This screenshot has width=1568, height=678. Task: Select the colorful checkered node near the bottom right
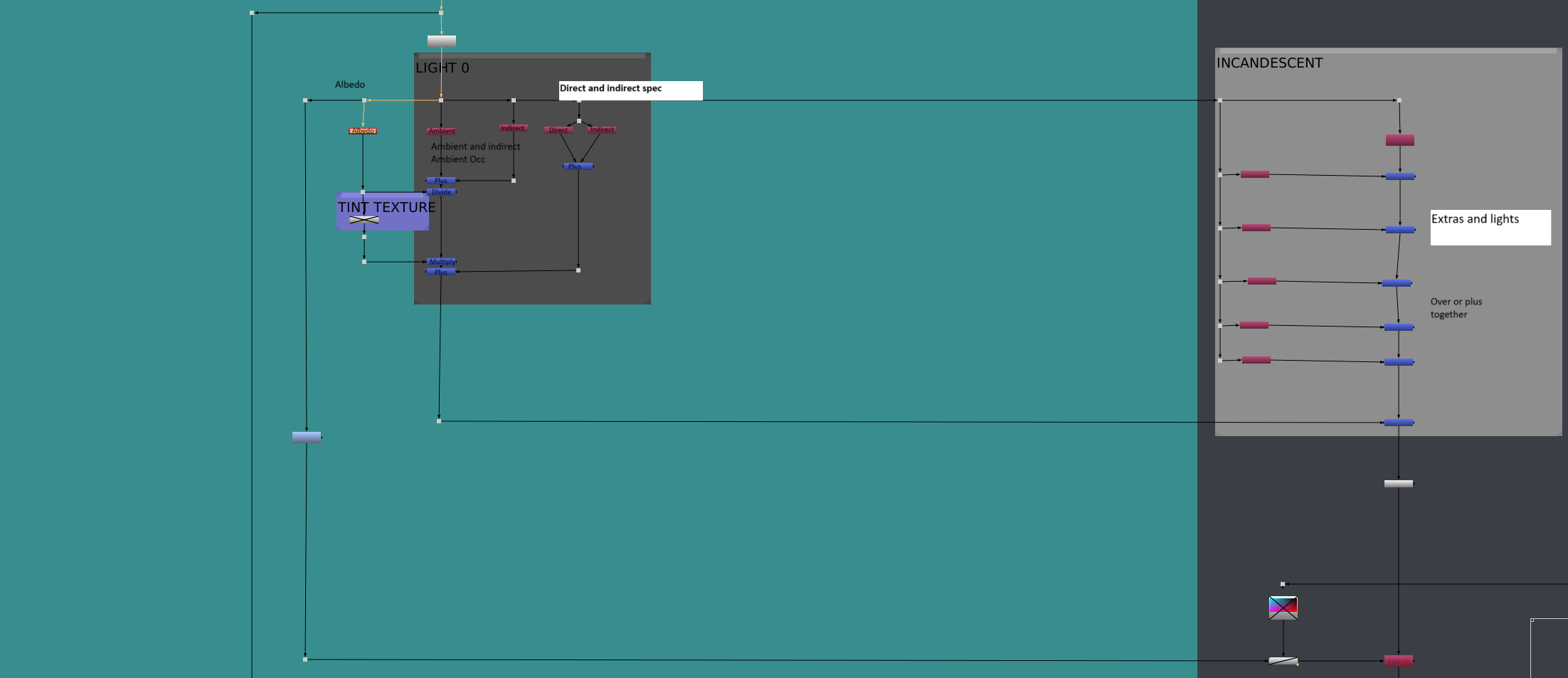pyautogui.click(x=1283, y=608)
